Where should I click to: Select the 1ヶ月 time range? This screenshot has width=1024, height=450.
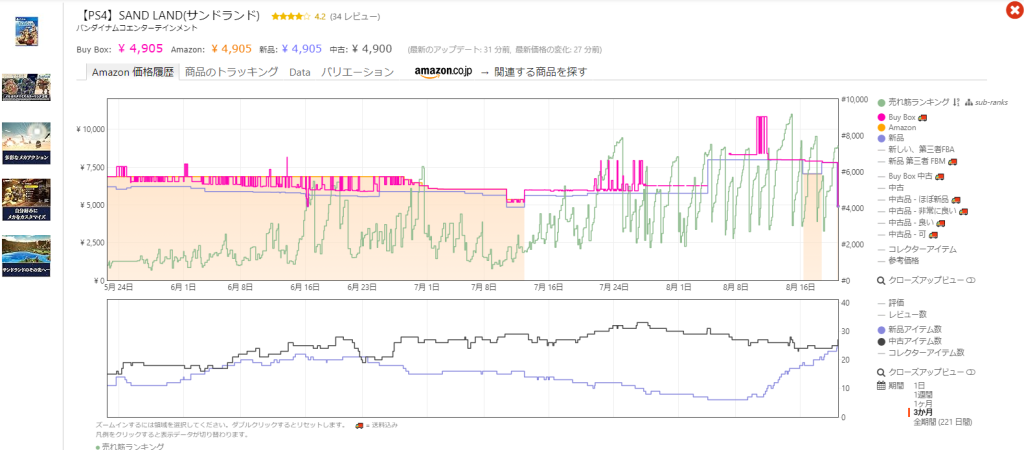tap(925, 403)
